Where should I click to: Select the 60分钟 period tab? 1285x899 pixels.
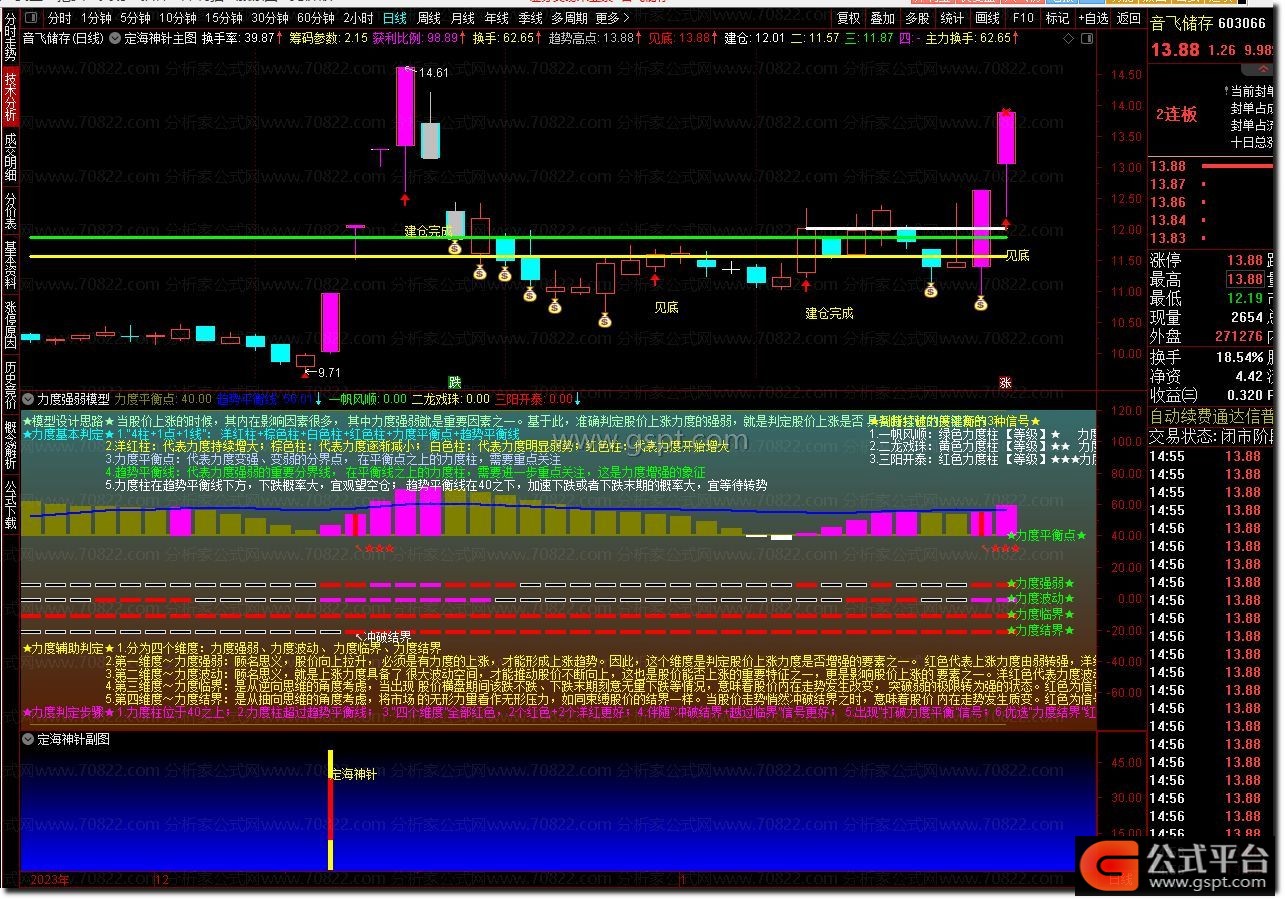coord(316,18)
